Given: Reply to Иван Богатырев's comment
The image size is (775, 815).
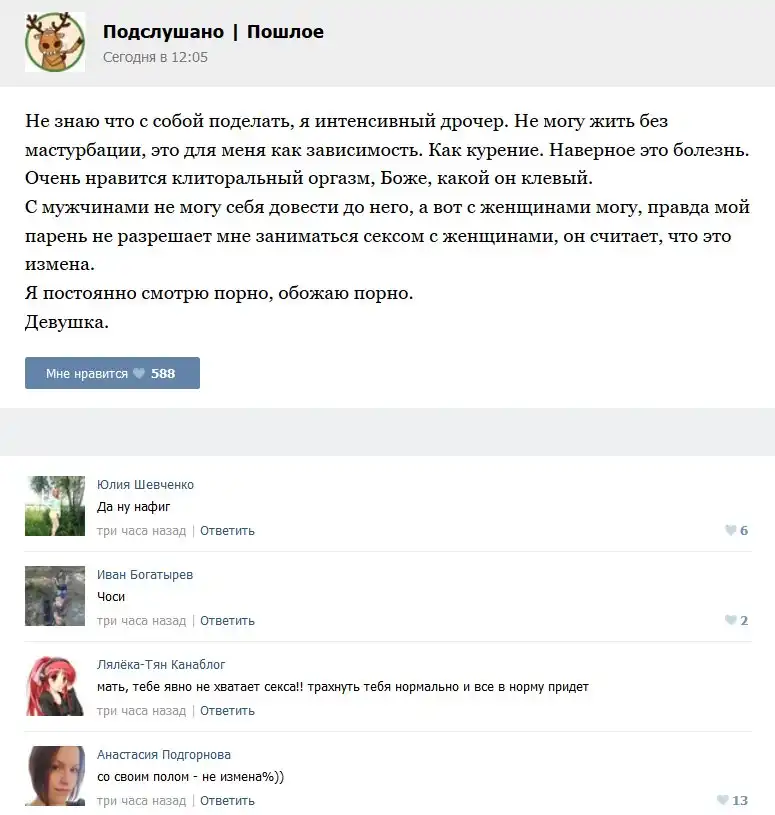Looking at the screenshot, I should [227, 621].
